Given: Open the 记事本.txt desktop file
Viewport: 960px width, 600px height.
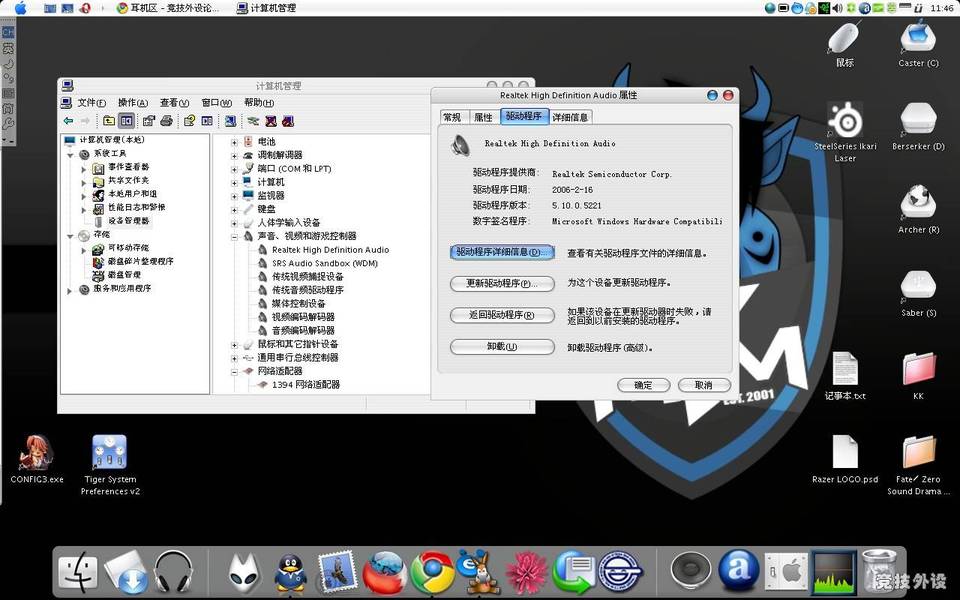Looking at the screenshot, I should pos(845,370).
